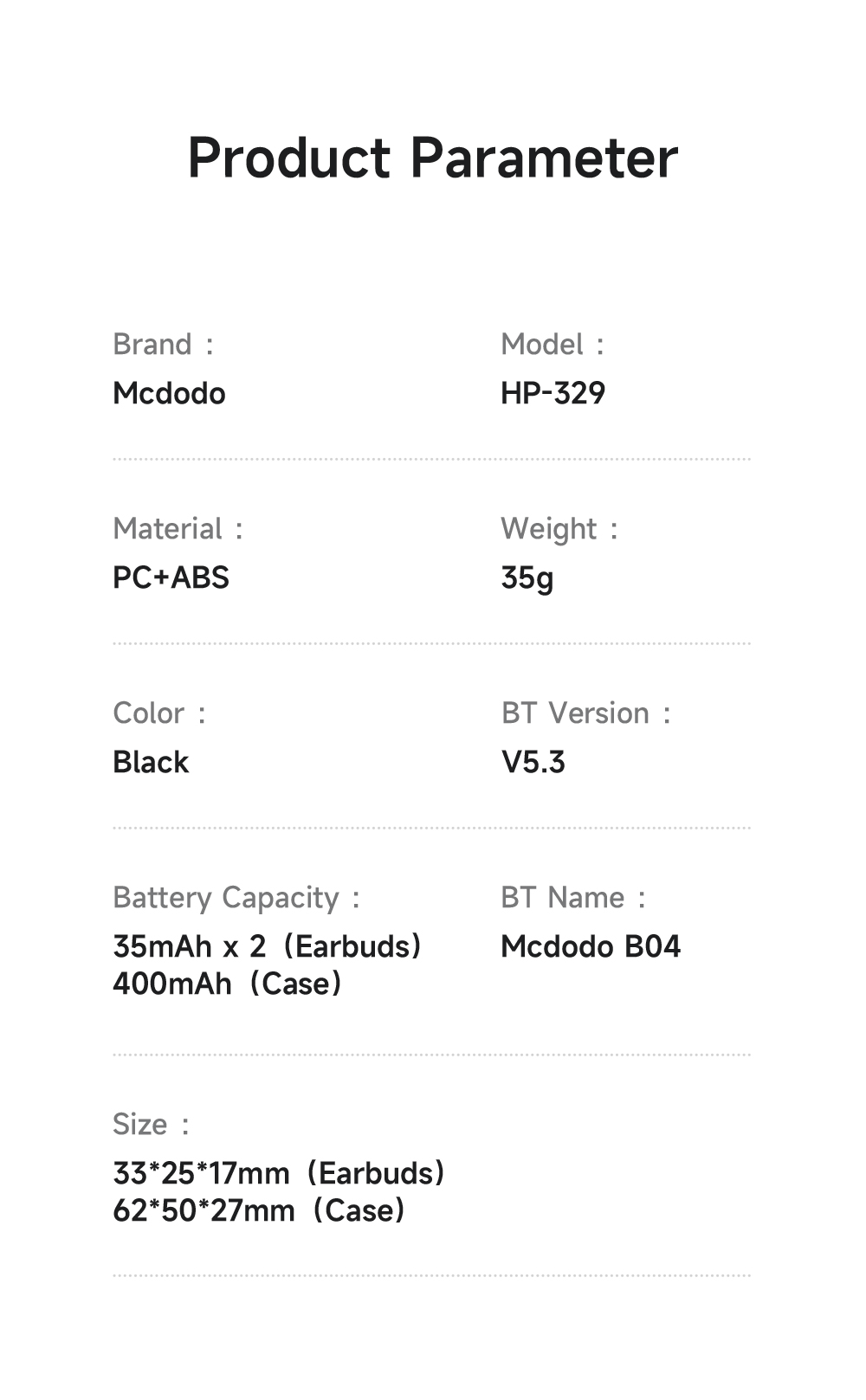The height and width of the screenshot is (1400, 866).
Task: Select the 35mAh x 2 (Earbuds) text
Action: [267, 946]
